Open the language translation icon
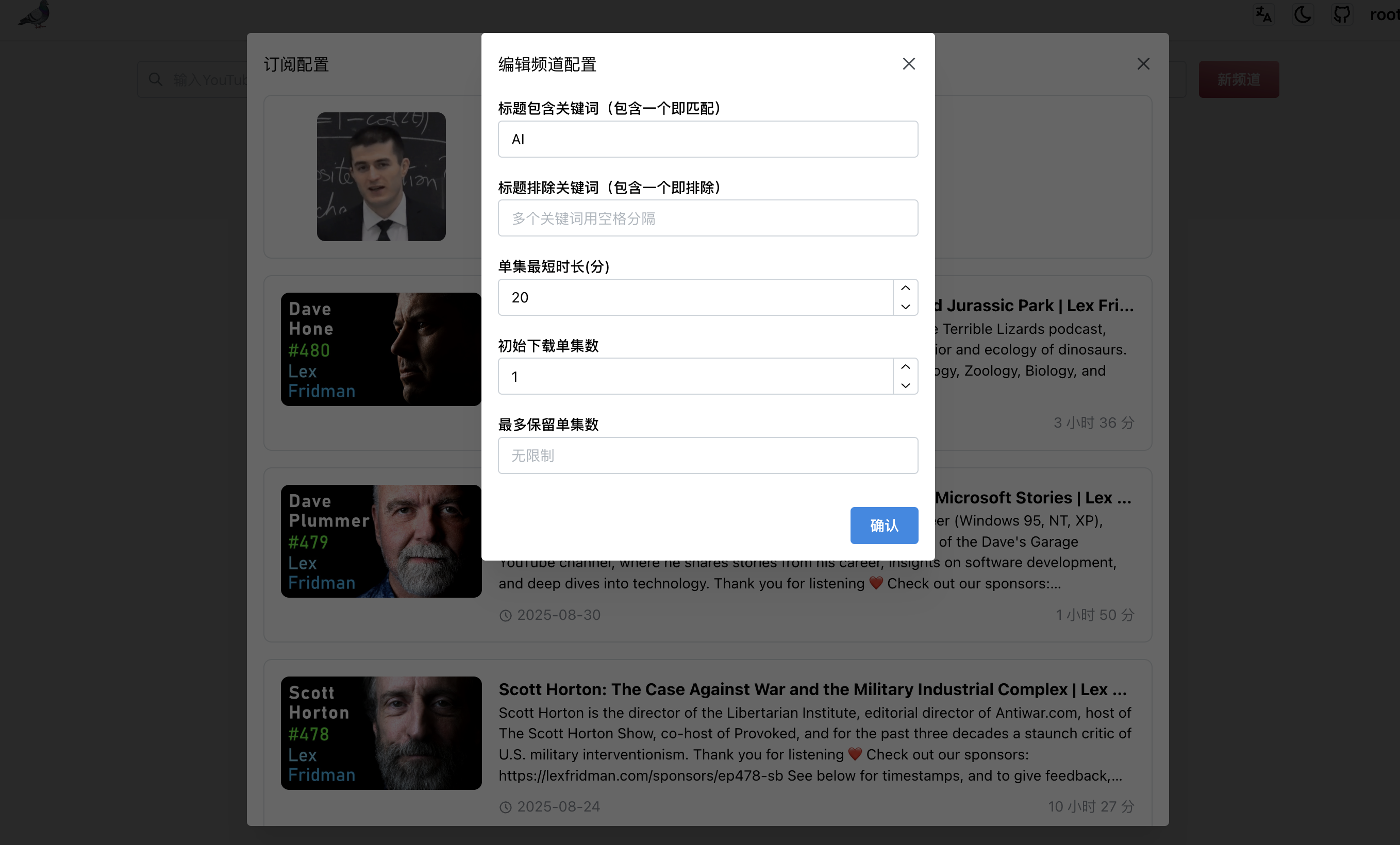 tap(1263, 14)
